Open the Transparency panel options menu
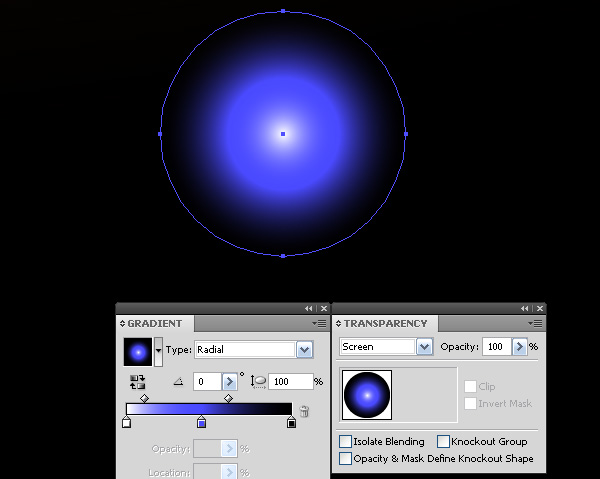This screenshot has height=479, width=600. 535,324
